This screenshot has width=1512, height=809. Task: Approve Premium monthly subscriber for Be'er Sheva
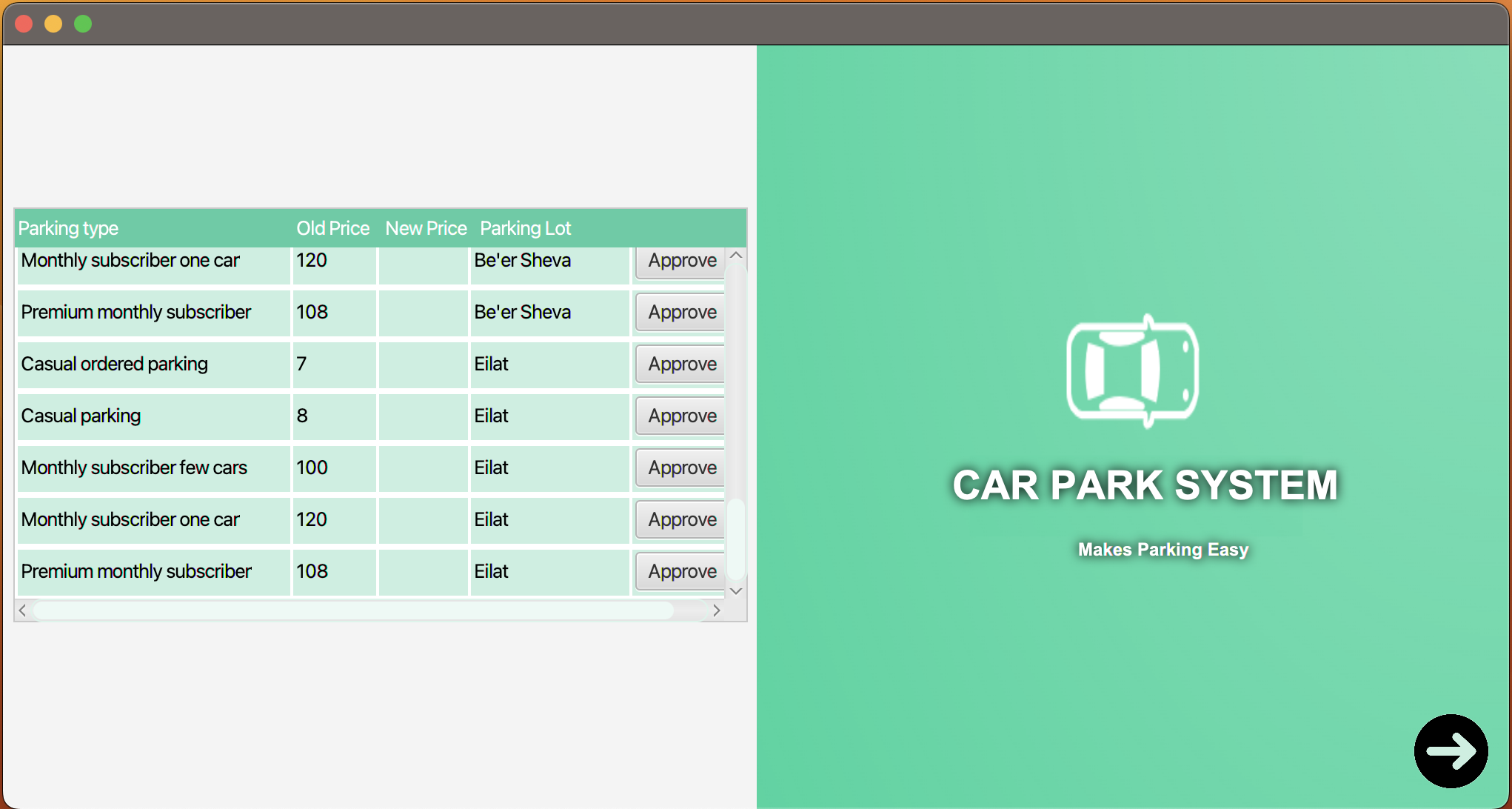tap(680, 312)
